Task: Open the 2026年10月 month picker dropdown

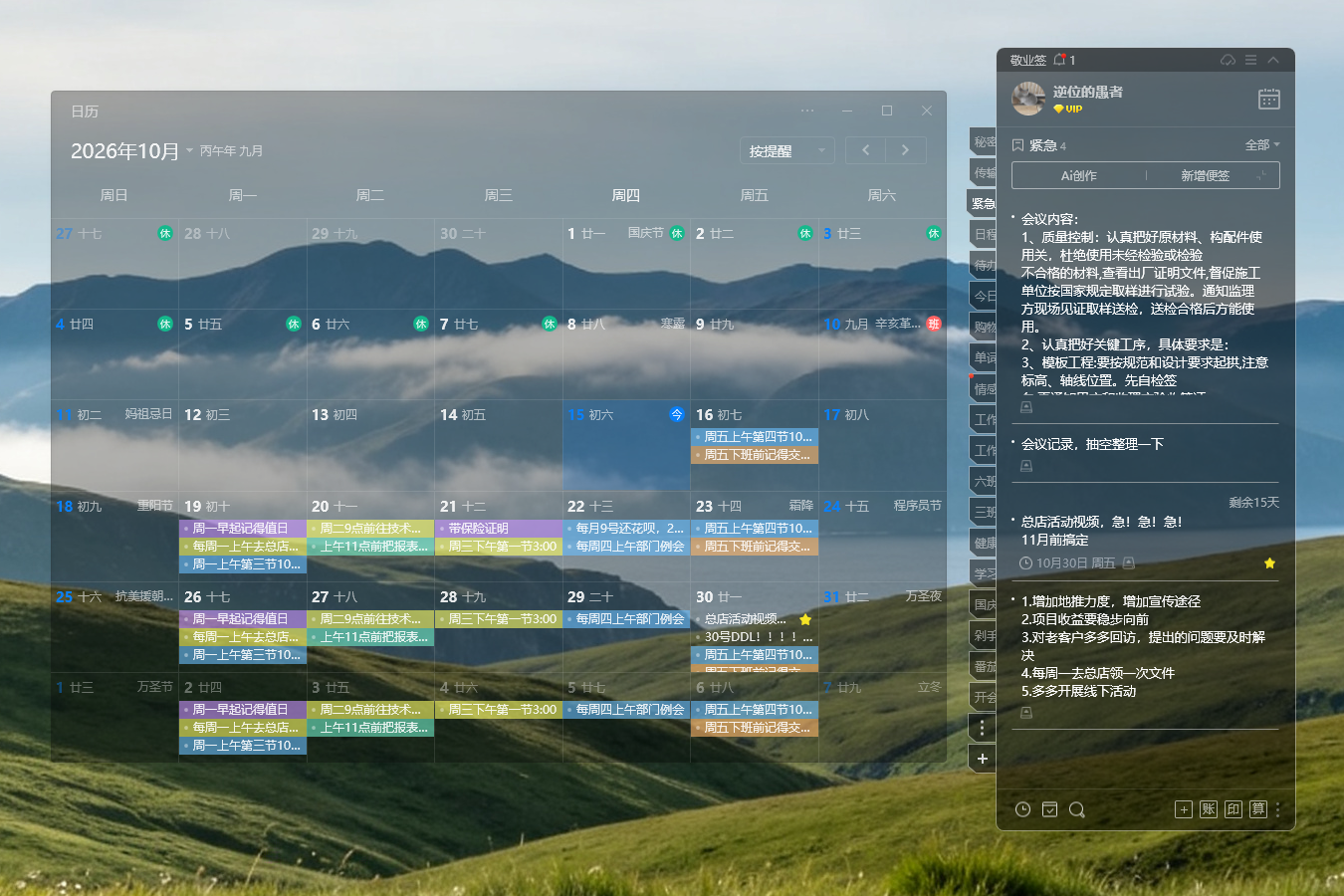Action: [131, 151]
